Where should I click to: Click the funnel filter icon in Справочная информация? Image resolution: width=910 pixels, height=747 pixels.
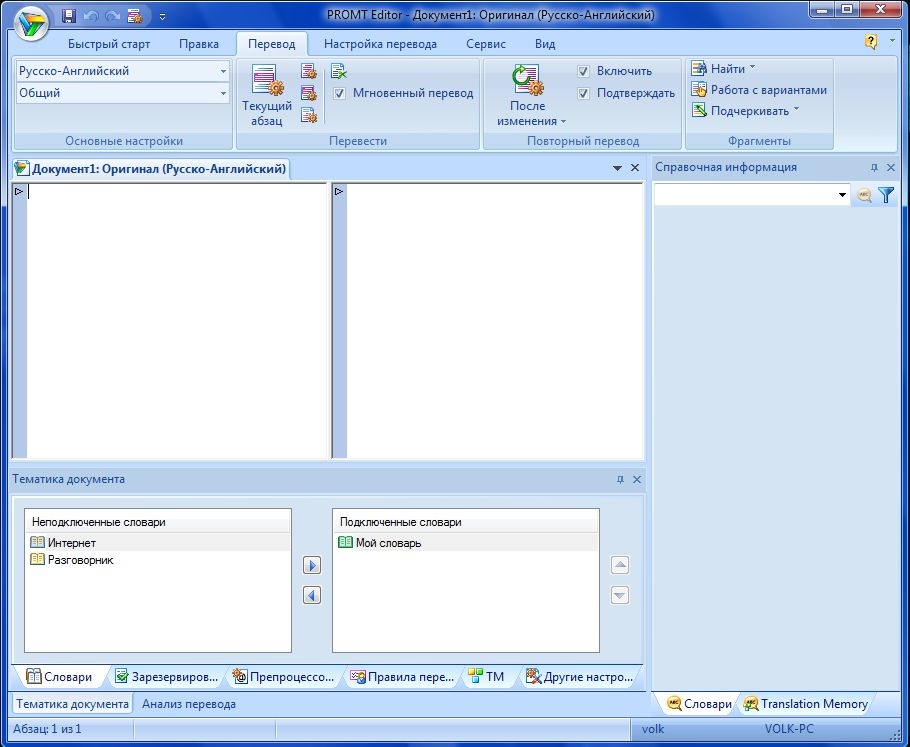886,195
